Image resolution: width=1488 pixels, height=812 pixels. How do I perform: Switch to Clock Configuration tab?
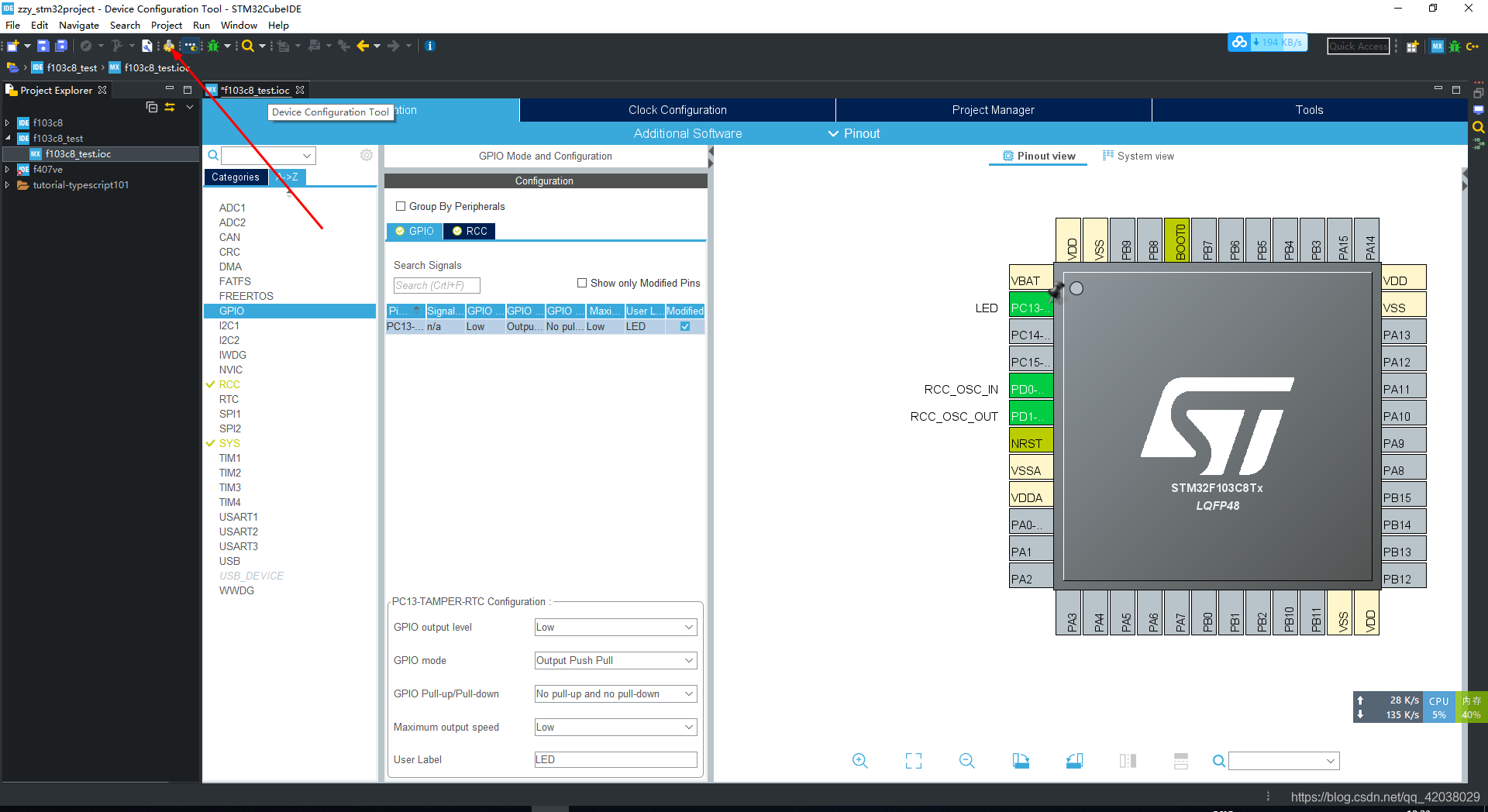coord(677,110)
